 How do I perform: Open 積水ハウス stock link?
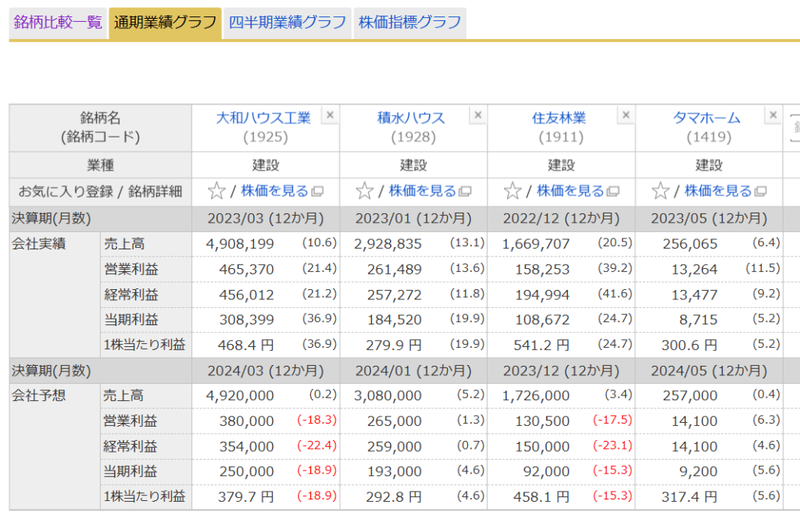411,118
